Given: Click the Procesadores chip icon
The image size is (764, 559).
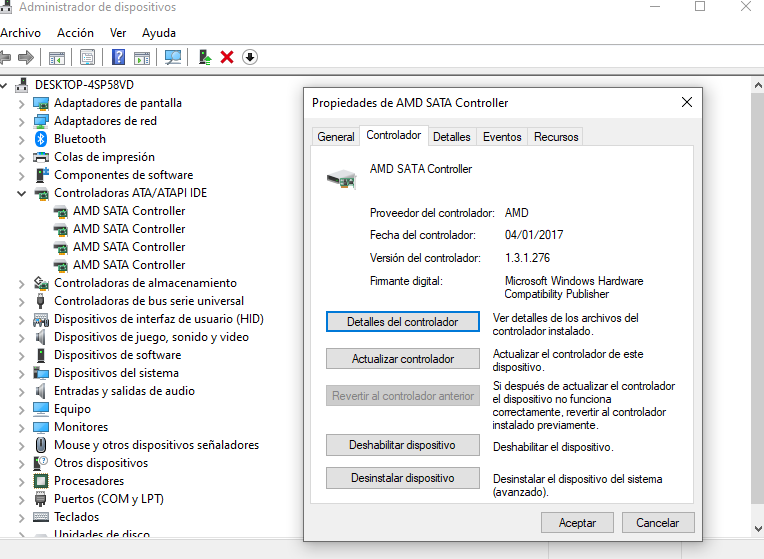Looking at the screenshot, I should coord(41,481).
